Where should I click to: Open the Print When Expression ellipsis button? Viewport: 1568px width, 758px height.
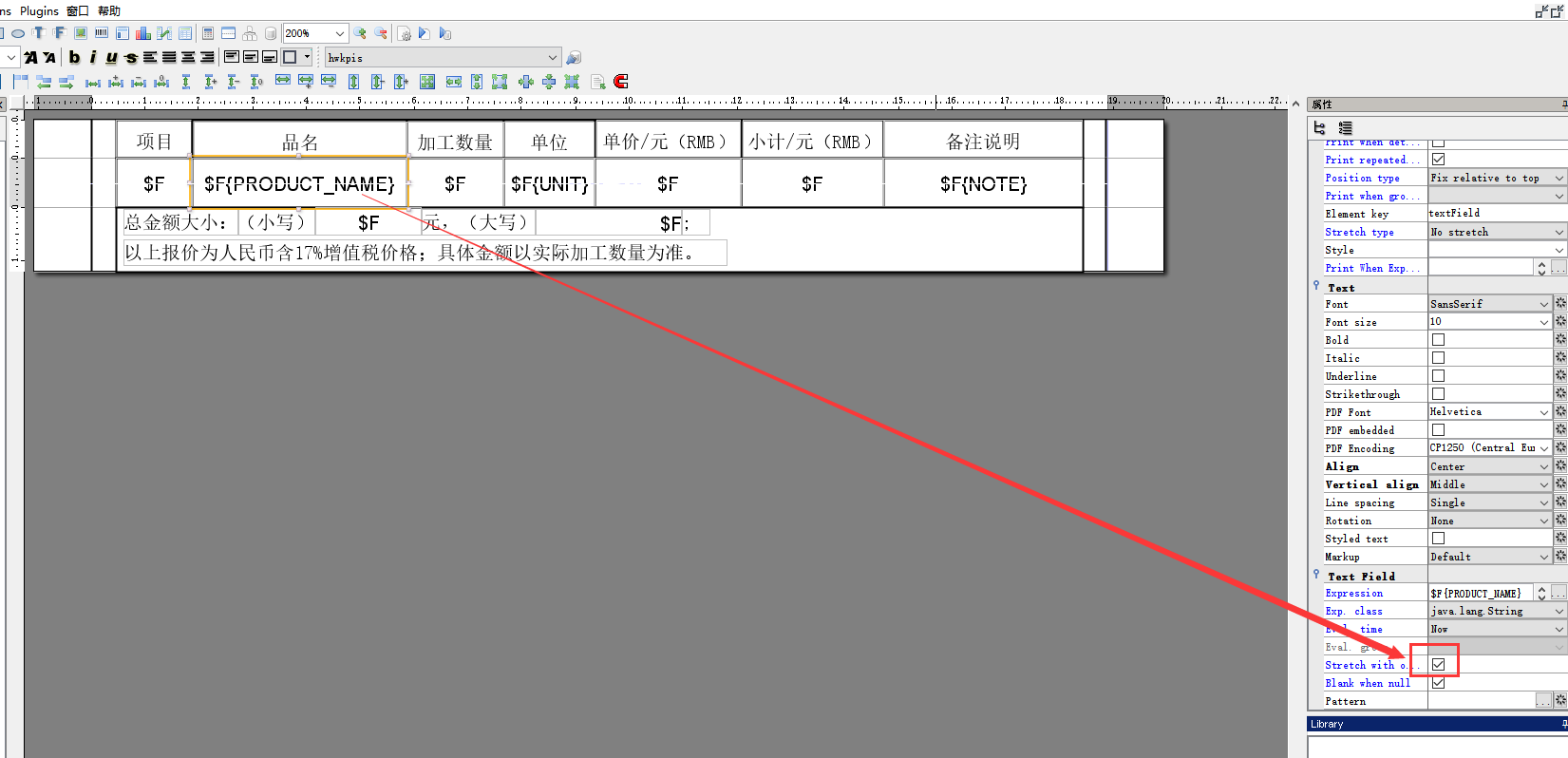[1559, 268]
